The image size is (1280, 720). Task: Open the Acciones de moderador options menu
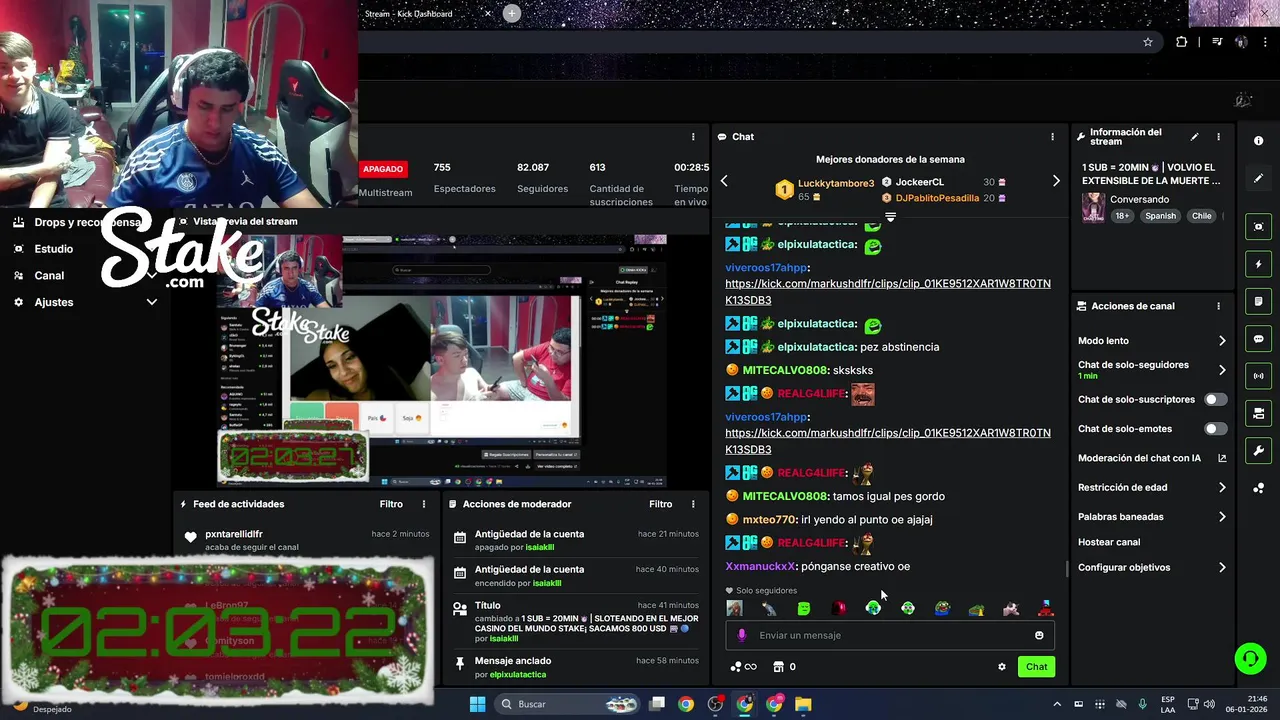[x=693, y=504]
